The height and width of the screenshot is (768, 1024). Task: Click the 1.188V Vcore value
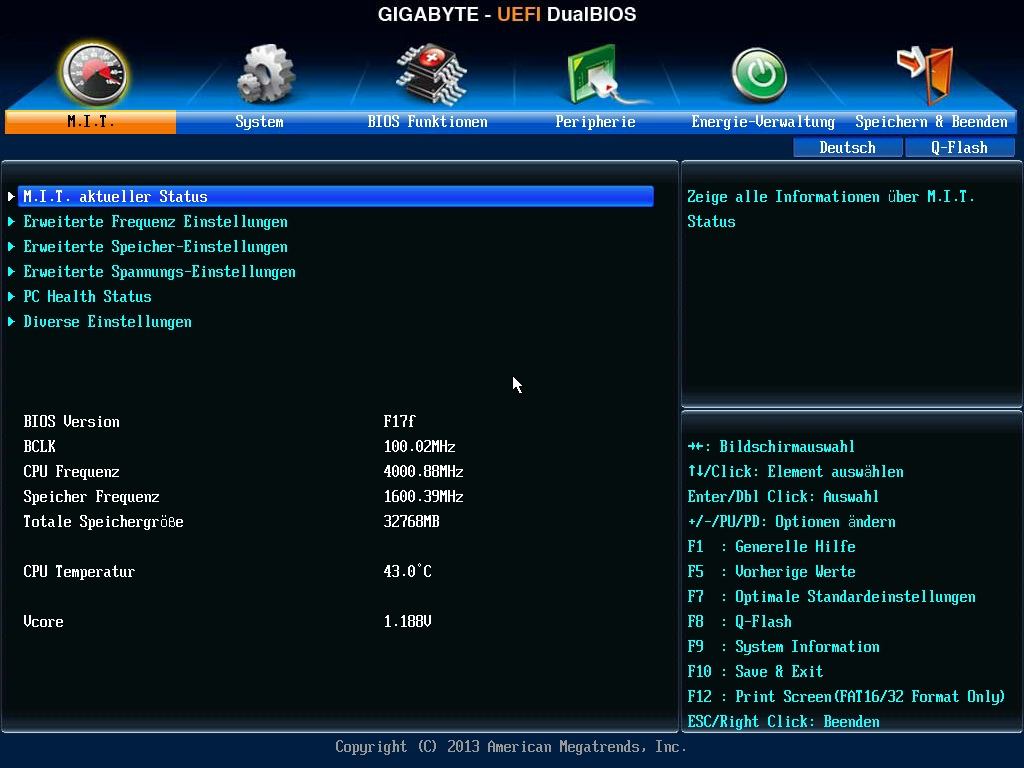tap(408, 622)
